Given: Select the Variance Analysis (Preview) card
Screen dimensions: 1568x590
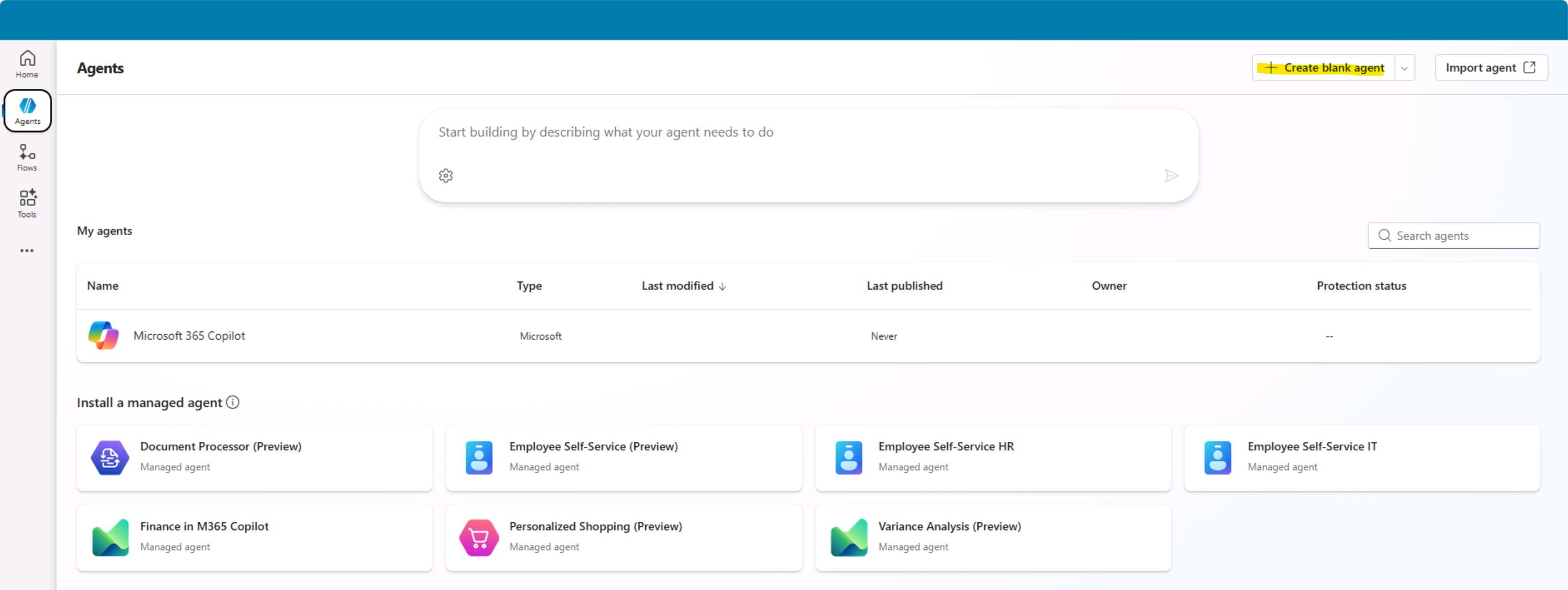Looking at the screenshot, I should pyautogui.click(x=992, y=537).
